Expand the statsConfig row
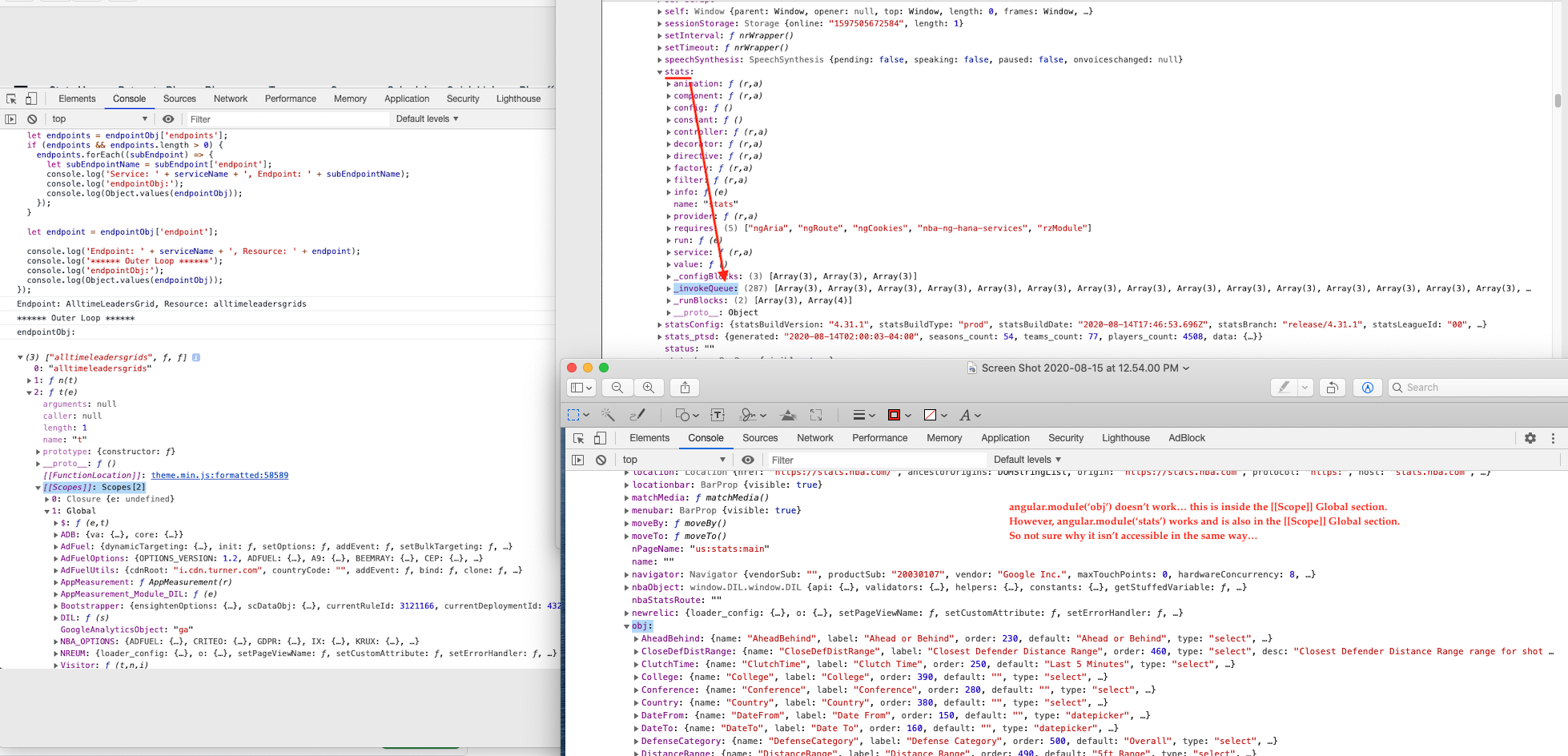This screenshot has width=1568, height=756. click(660, 324)
